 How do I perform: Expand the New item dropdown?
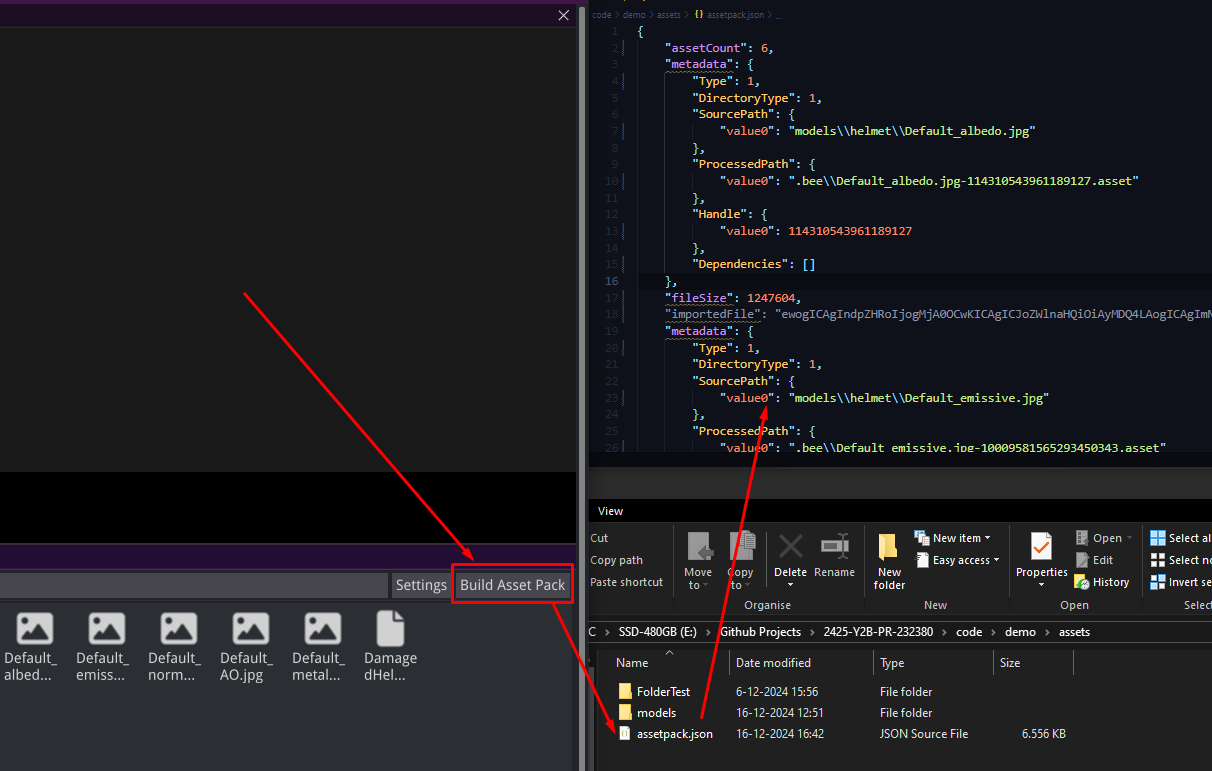(953, 538)
